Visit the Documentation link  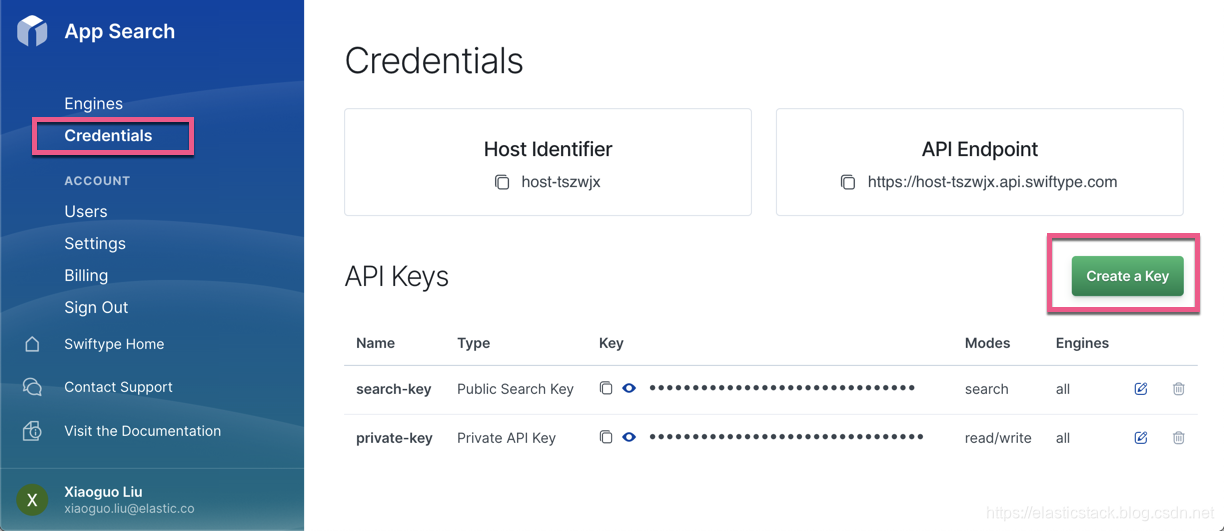pos(142,431)
